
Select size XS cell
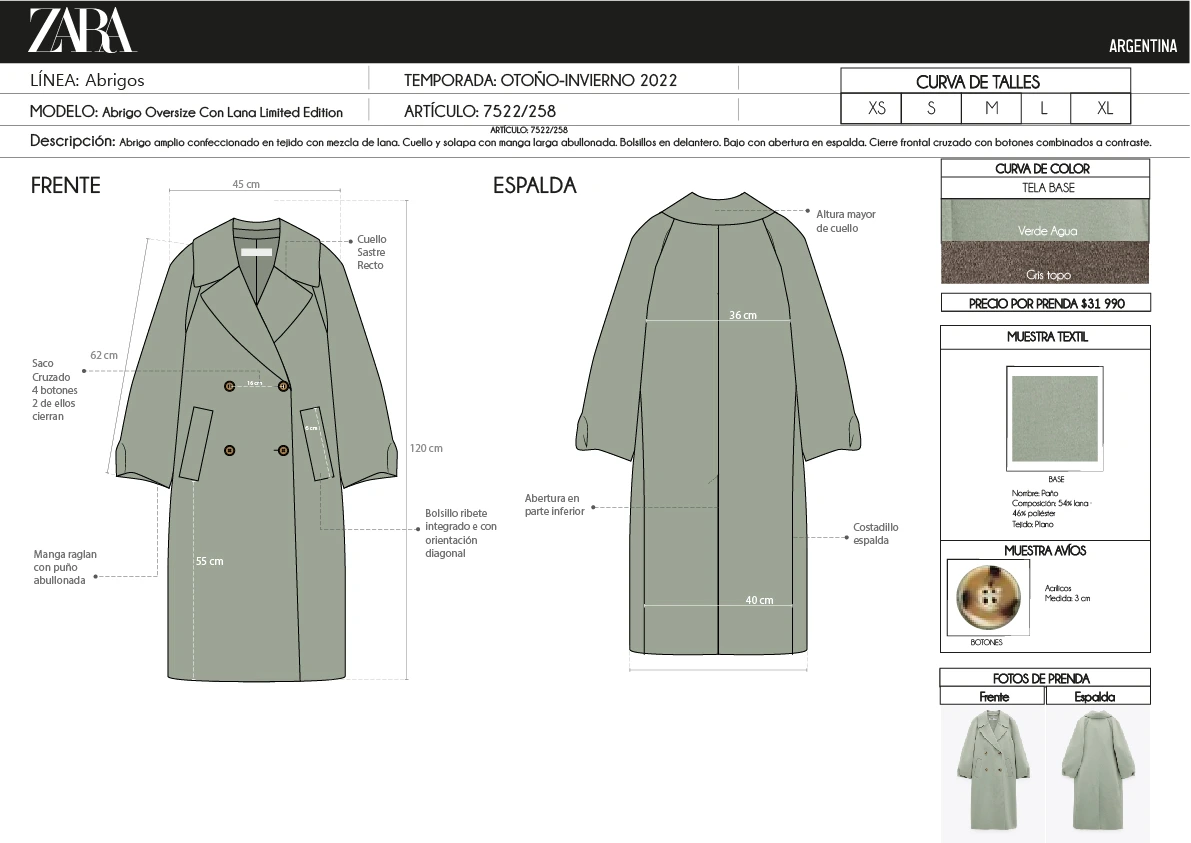[871, 108]
